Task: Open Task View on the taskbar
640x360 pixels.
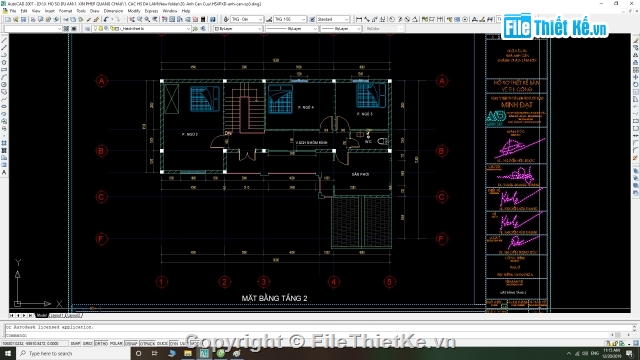Action: click(x=155, y=353)
